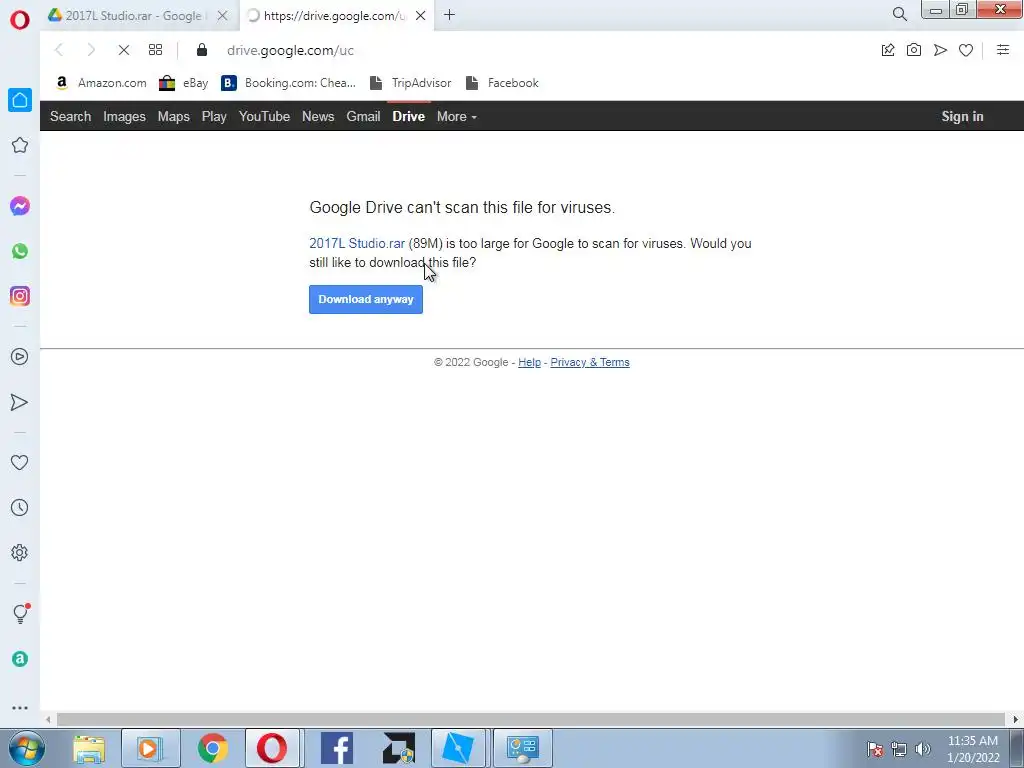Open History clock in the sidebar

pyautogui.click(x=20, y=507)
